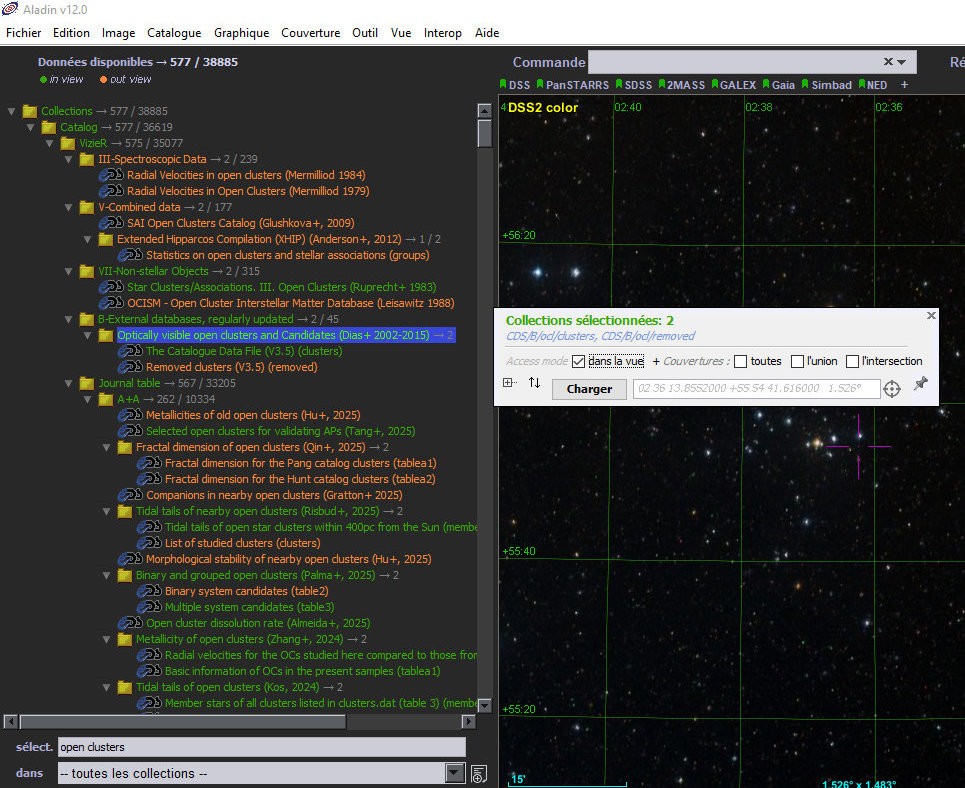Click the catalog icon for Mermilliod 1984 radial velocities
The width and height of the screenshot is (965, 788).
click(x=111, y=175)
